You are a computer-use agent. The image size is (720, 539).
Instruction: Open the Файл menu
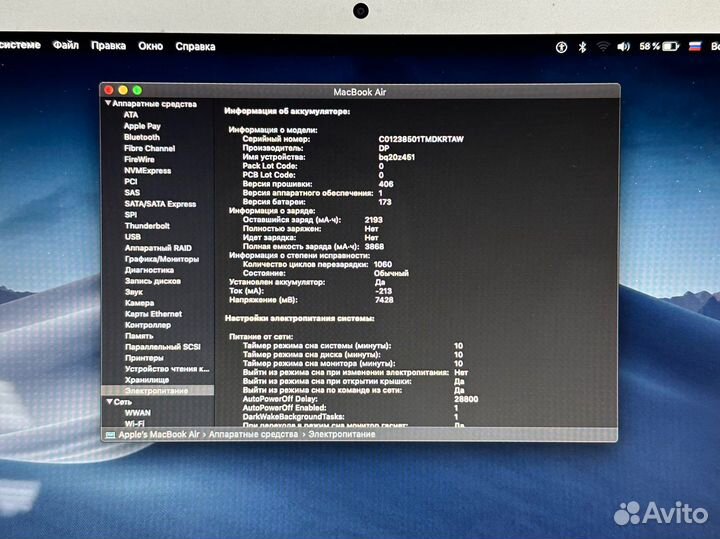(x=66, y=45)
